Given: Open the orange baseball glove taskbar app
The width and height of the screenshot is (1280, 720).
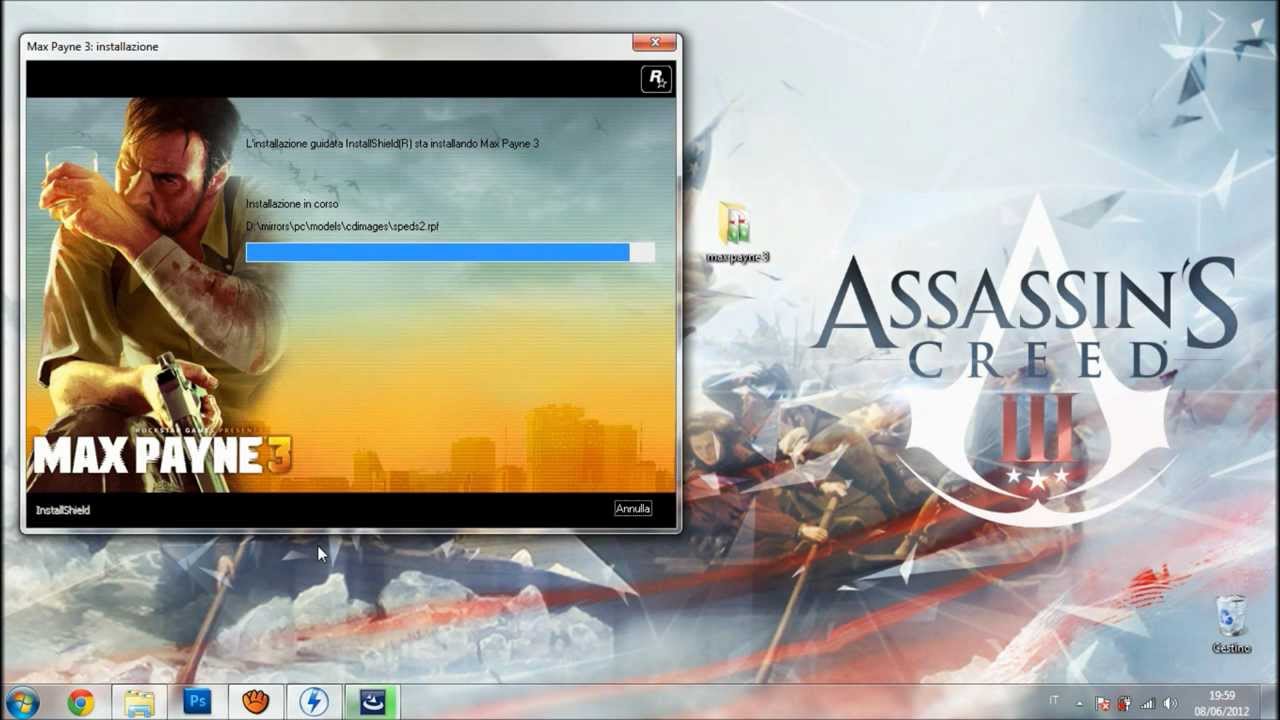Looking at the screenshot, I should (256, 703).
